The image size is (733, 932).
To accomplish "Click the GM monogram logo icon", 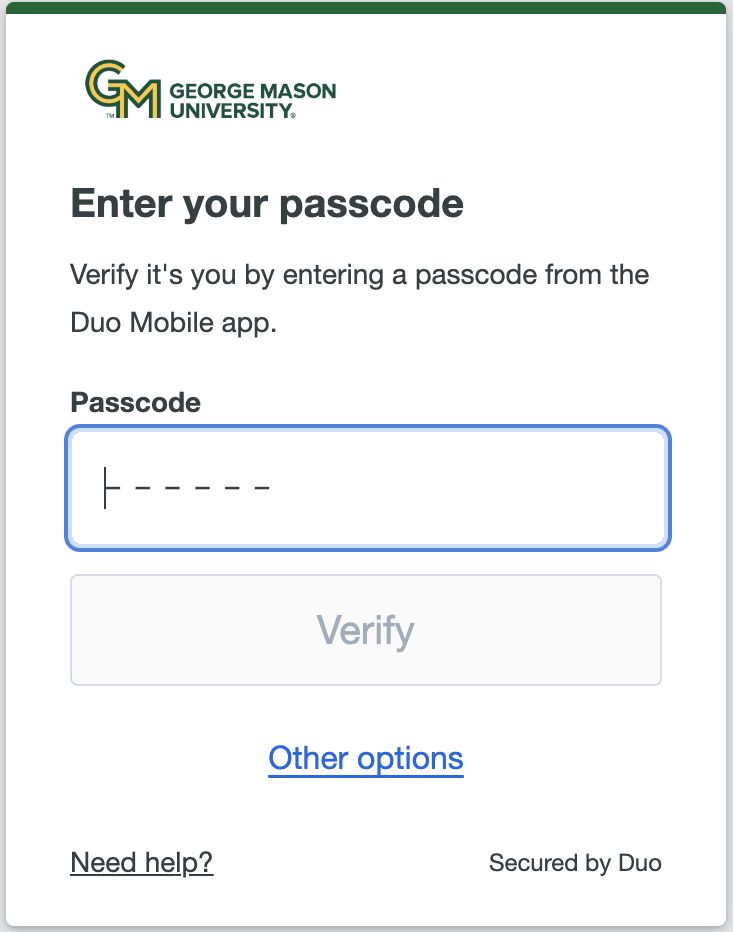I will pyautogui.click(x=124, y=90).
